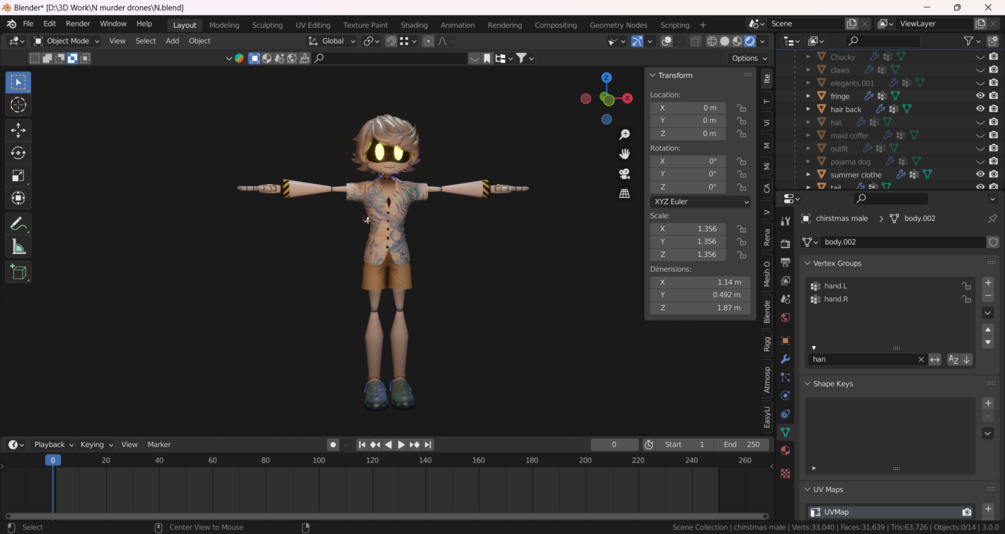This screenshot has width=1005, height=534.
Task: Choose the Measure tool
Action: (x=18, y=247)
